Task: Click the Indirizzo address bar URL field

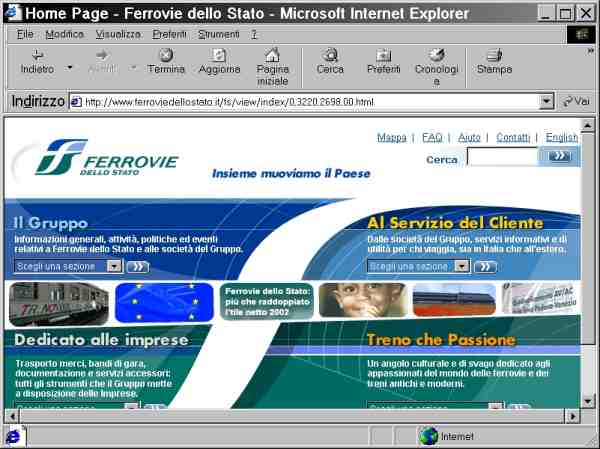Action: coord(304,102)
